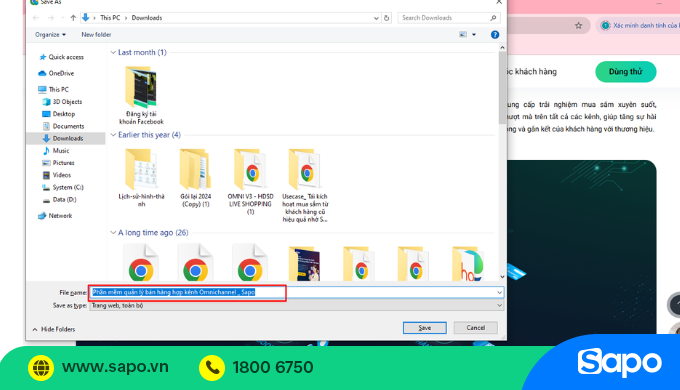Viewport: 680px width, 390px height.
Task: Collapse the Earlier this year group
Action: 113,135
